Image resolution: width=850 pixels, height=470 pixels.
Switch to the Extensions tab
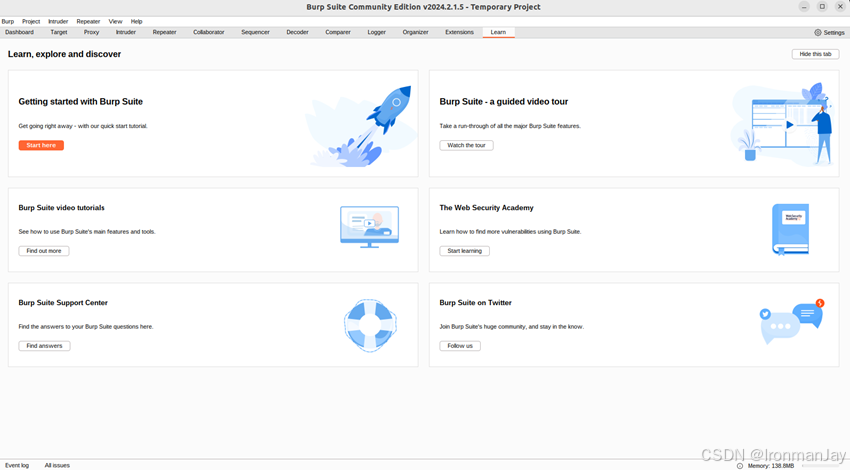point(460,33)
